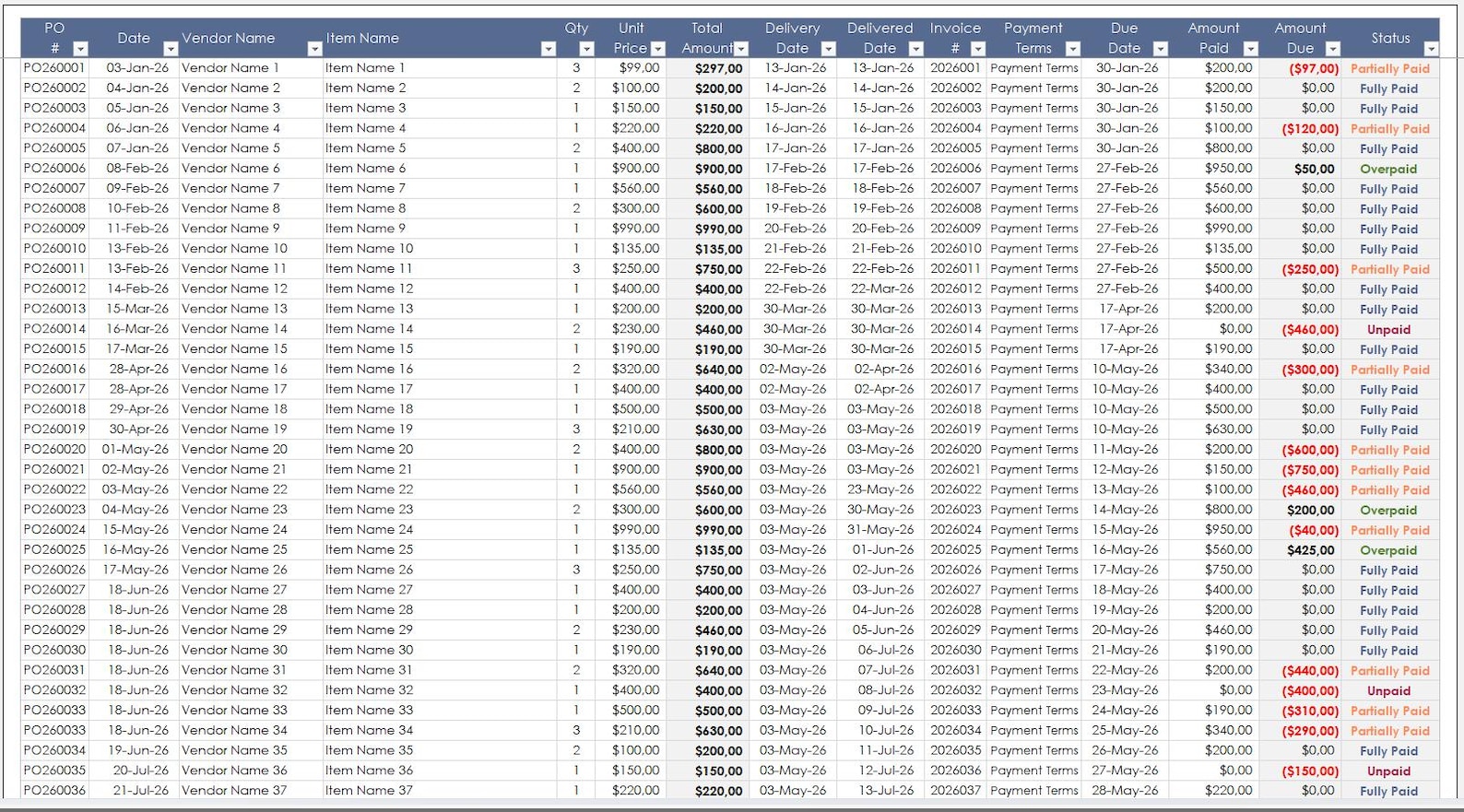Screen dimensions: 1464x812
Task: Open the Qty column filter dropdown
Action: [x=586, y=48]
